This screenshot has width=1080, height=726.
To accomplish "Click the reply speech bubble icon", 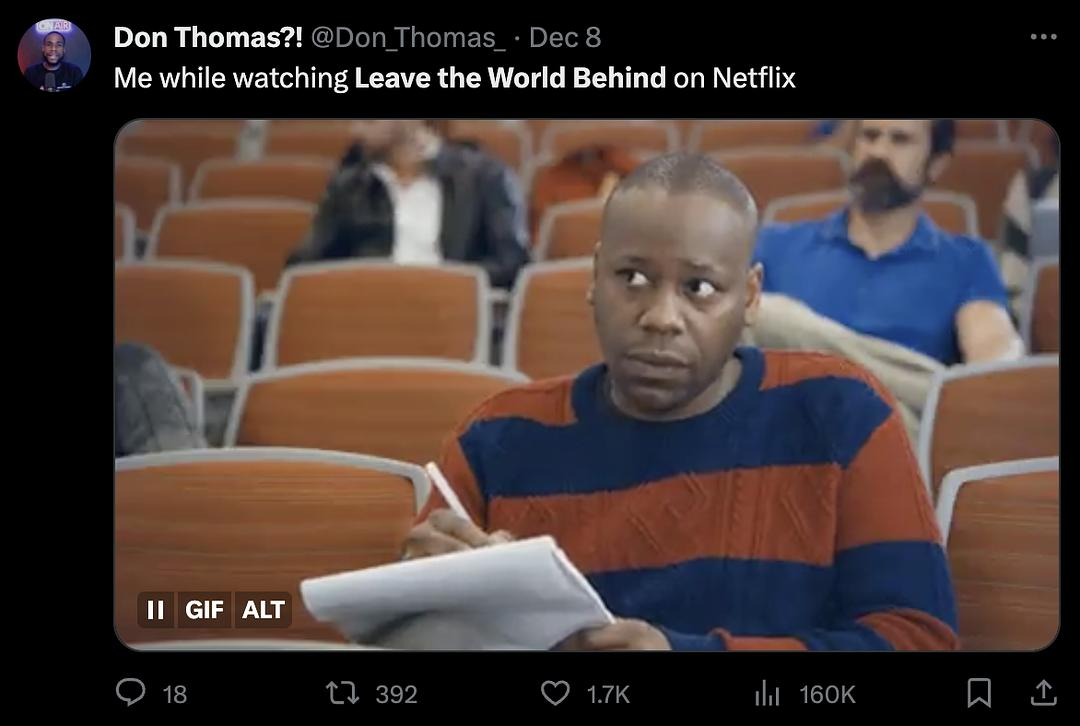I will pos(130,693).
